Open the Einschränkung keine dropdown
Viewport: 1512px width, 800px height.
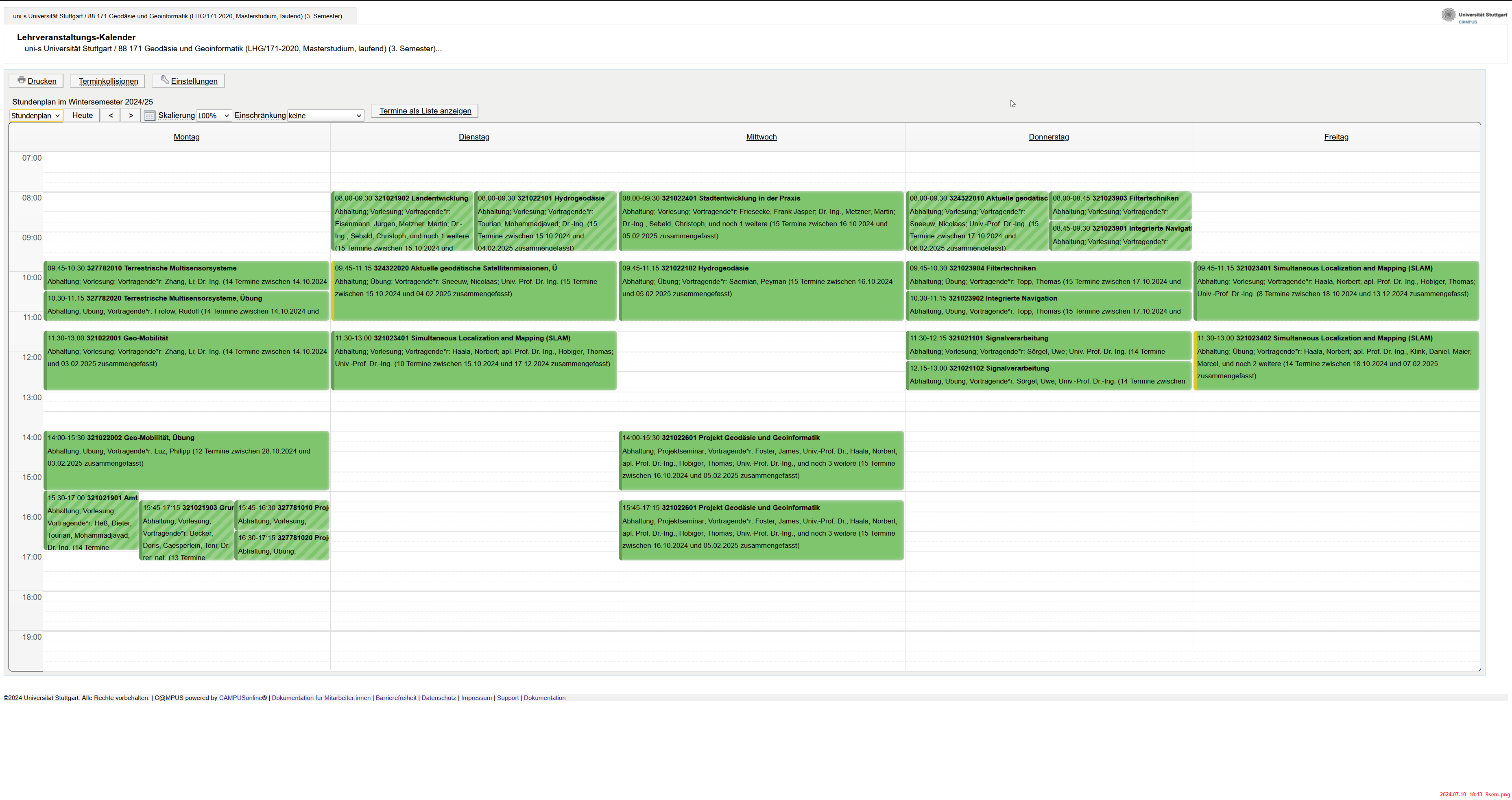[x=325, y=116]
